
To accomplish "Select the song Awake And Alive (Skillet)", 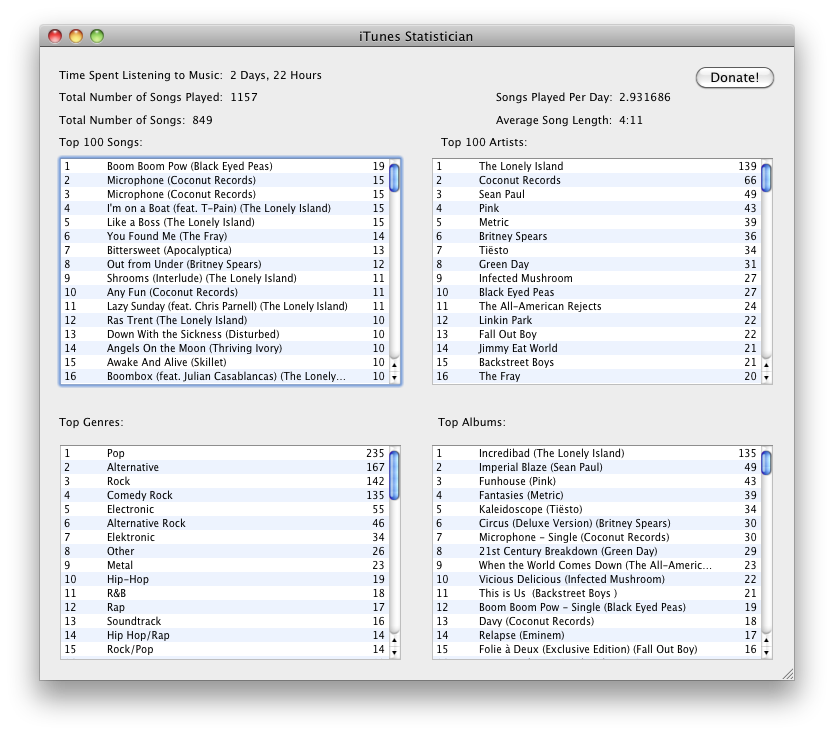I will tap(225, 362).
